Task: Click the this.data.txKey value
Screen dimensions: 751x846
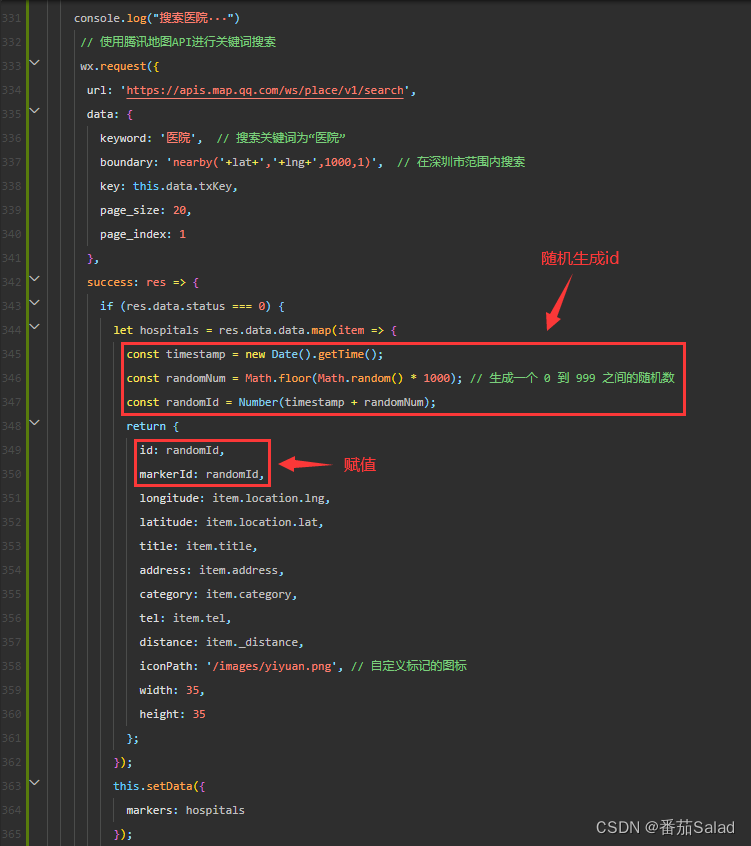Action: point(182,186)
